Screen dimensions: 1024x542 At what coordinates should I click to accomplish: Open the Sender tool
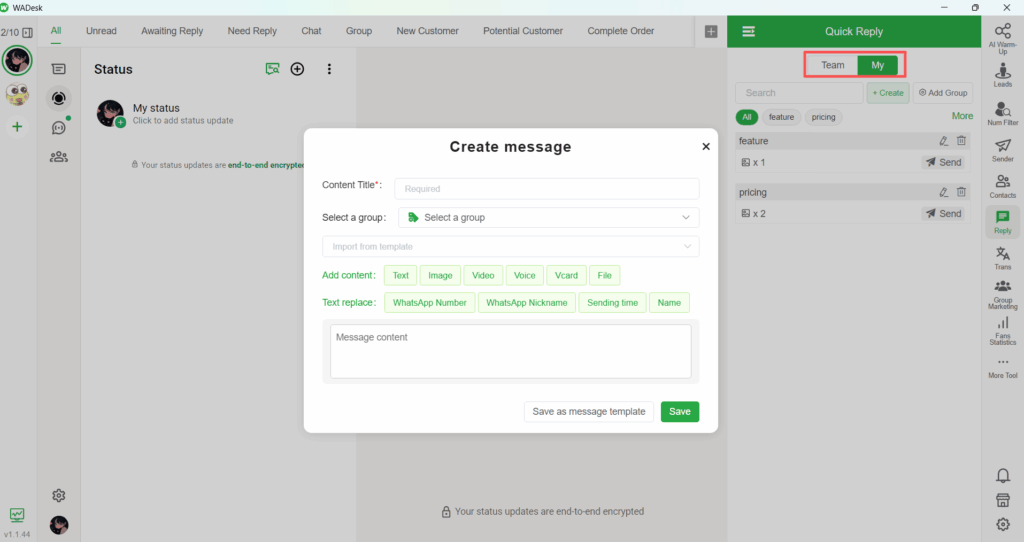coord(1002,150)
